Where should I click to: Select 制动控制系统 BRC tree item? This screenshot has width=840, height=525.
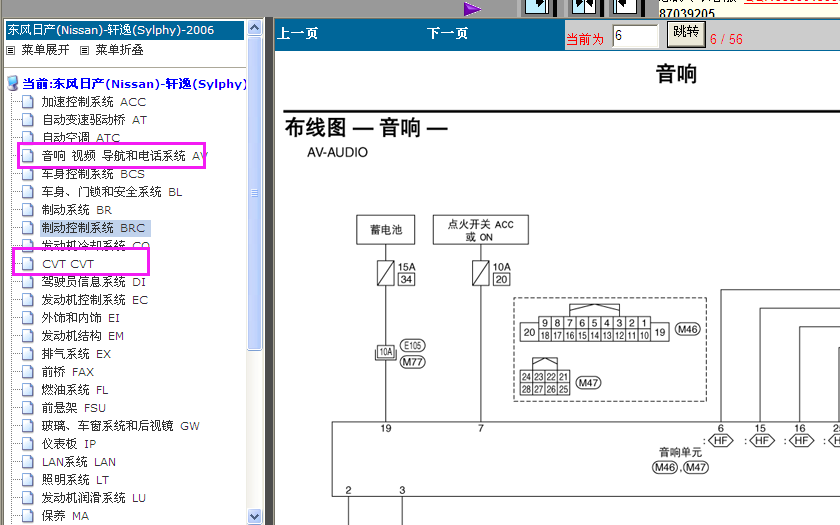[94, 228]
